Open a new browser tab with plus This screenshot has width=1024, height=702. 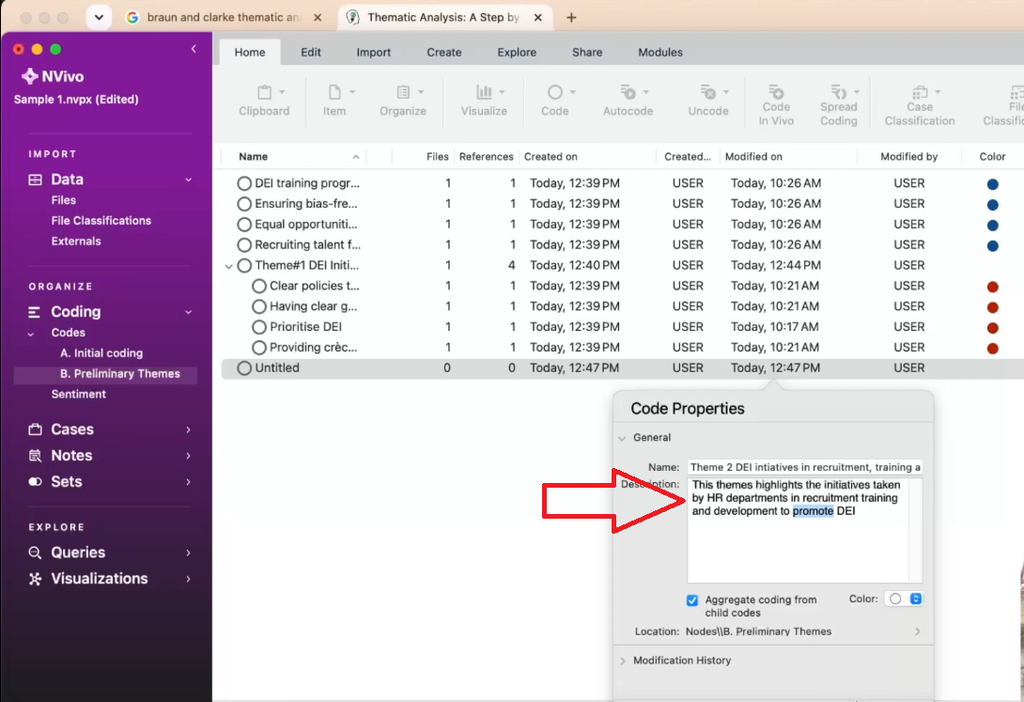coord(571,18)
